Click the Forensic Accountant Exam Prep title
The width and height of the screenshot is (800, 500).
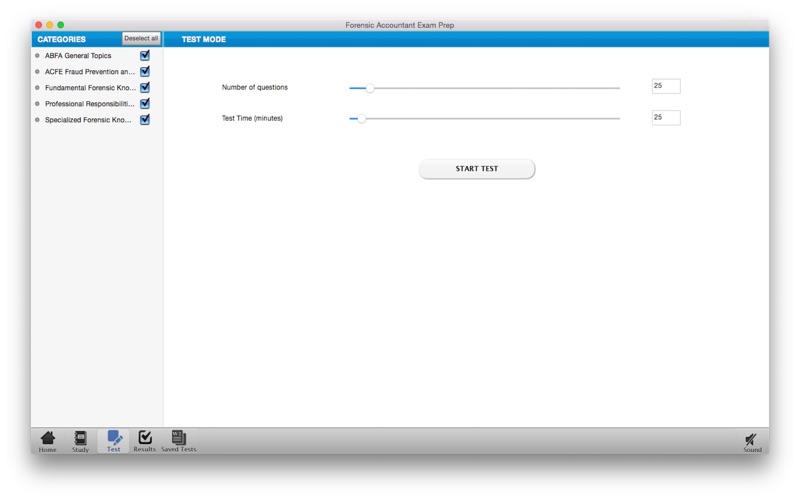pyautogui.click(x=399, y=25)
